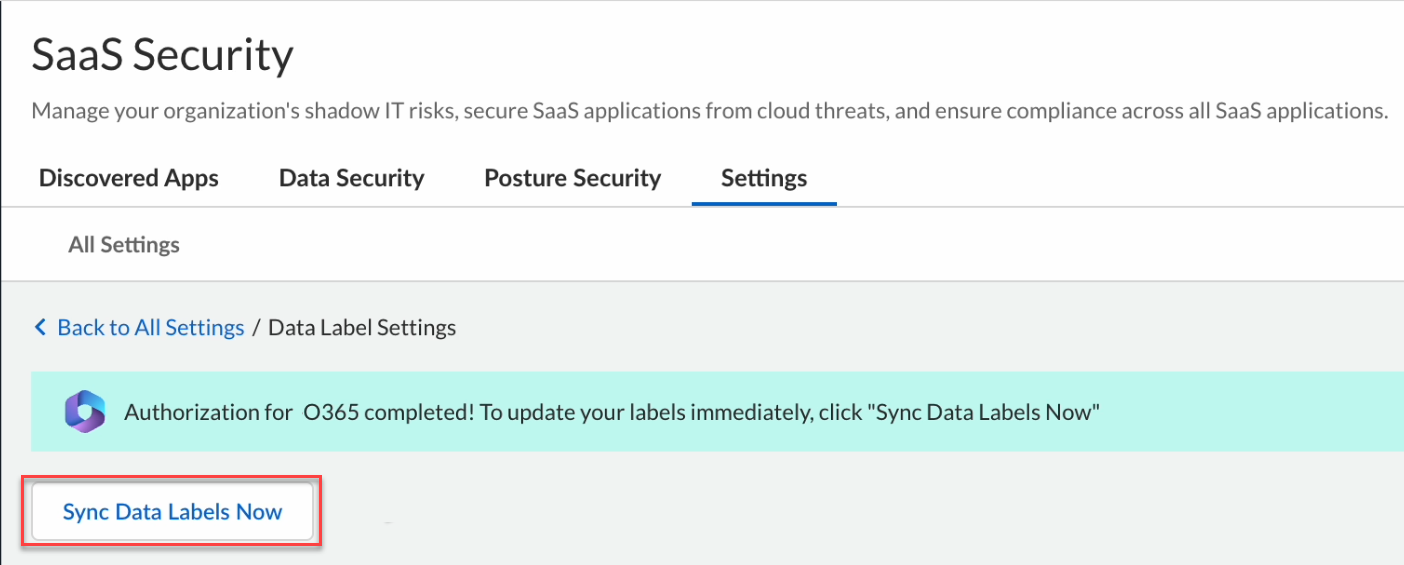
Task: Open the Discovered Apps tab
Action: 128,178
